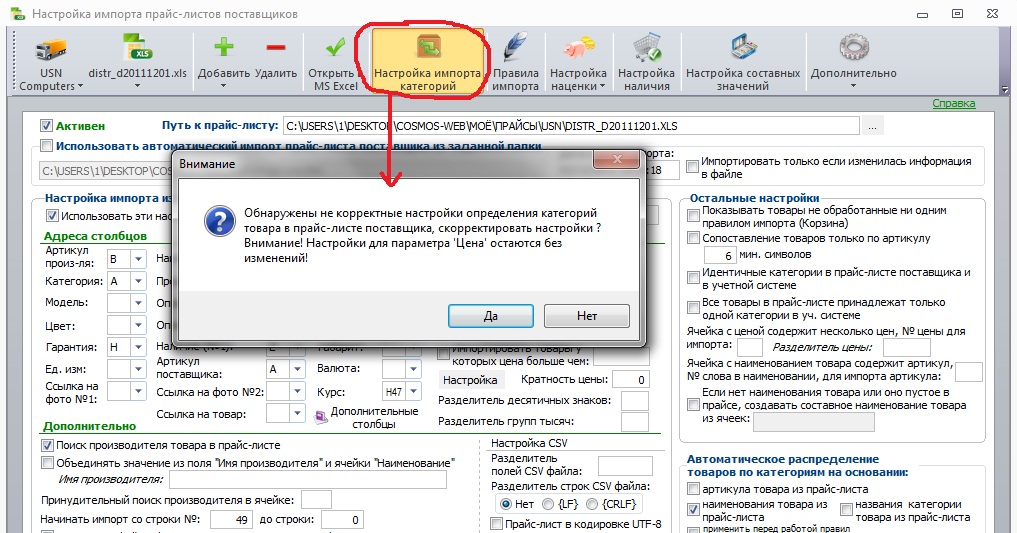Enable Объединять значение из поля Имя производителя

(47, 463)
